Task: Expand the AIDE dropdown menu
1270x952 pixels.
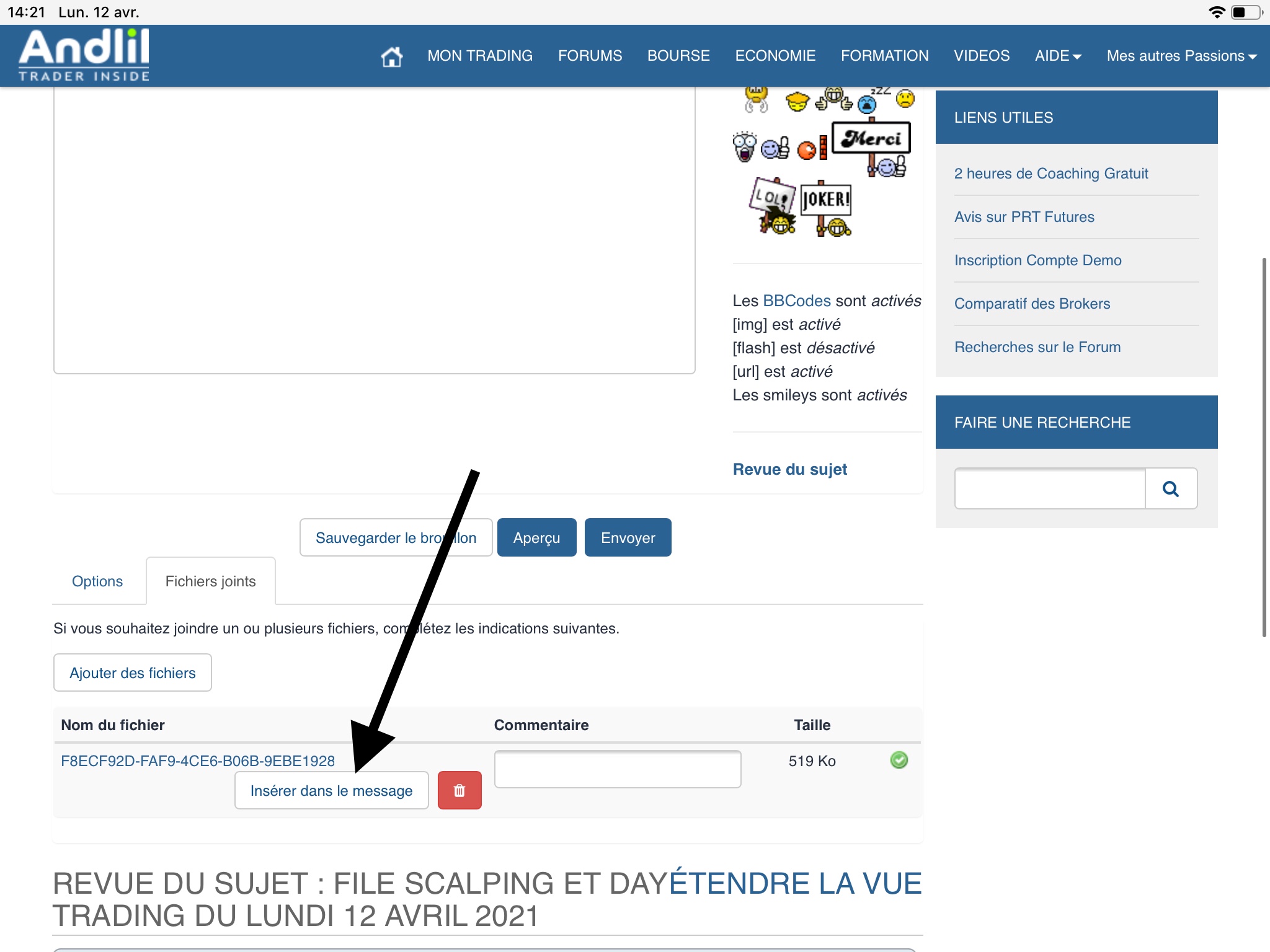Action: (x=1057, y=56)
